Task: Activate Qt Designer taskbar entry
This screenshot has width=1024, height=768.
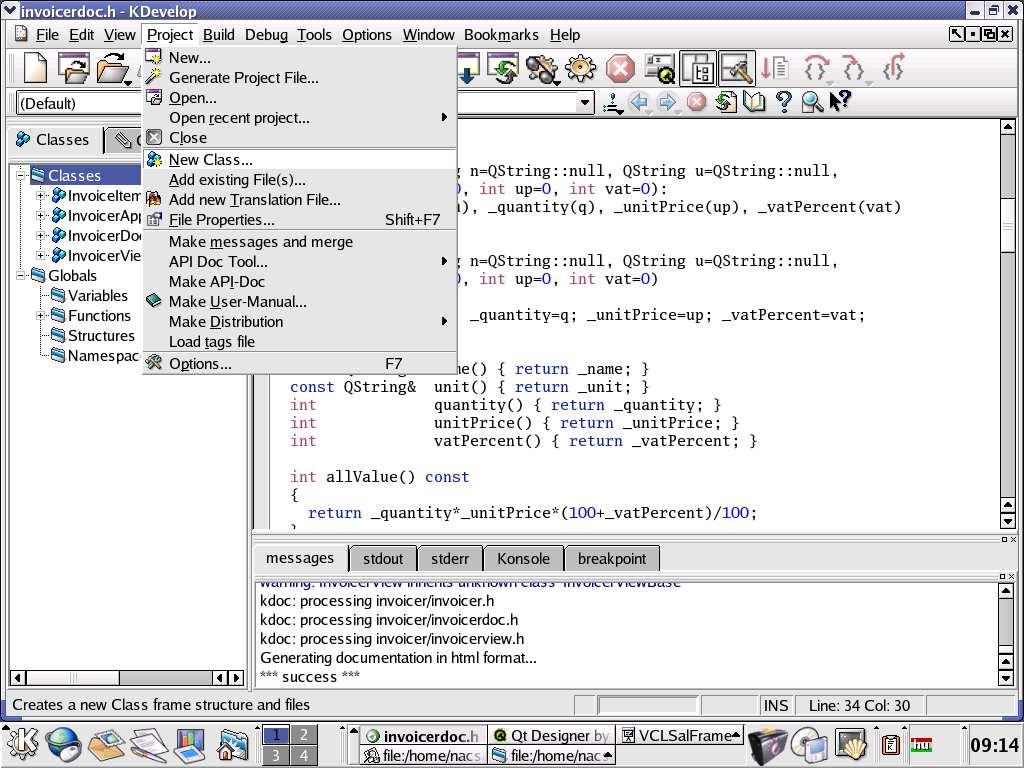Action: point(551,735)
